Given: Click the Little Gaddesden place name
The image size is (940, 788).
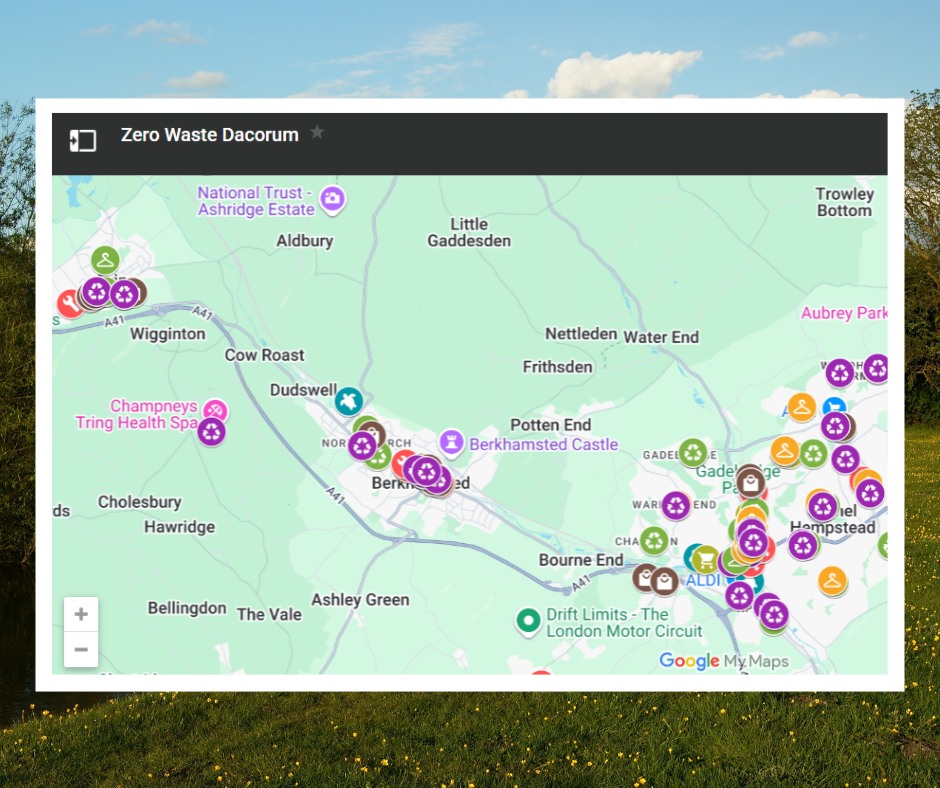Looking at the screenshot, I should (x=469, y=232).
